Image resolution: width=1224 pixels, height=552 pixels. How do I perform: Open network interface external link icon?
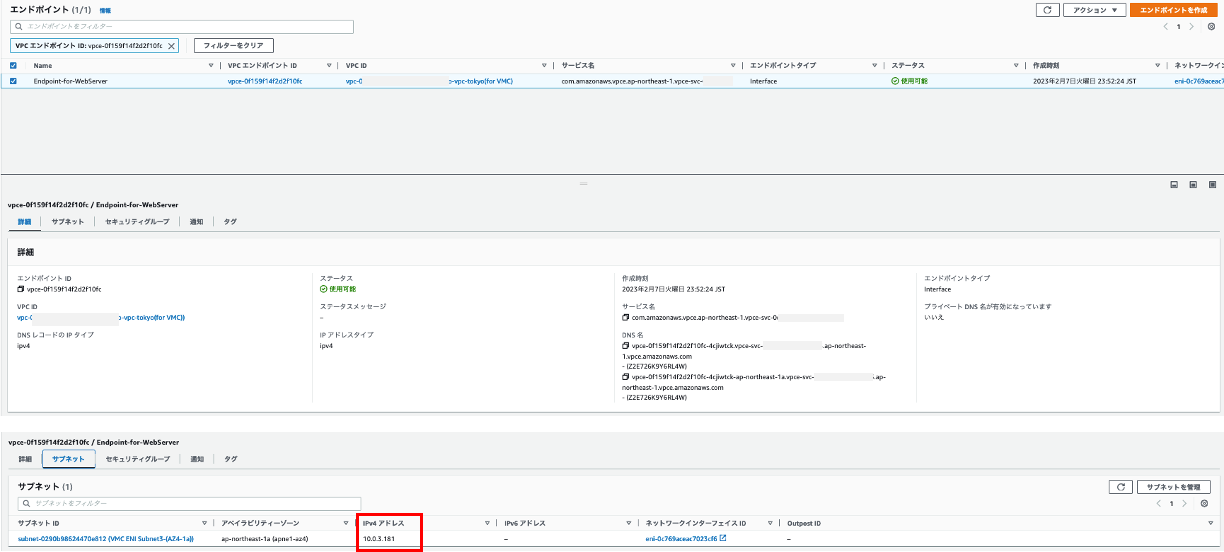(723, 539)
